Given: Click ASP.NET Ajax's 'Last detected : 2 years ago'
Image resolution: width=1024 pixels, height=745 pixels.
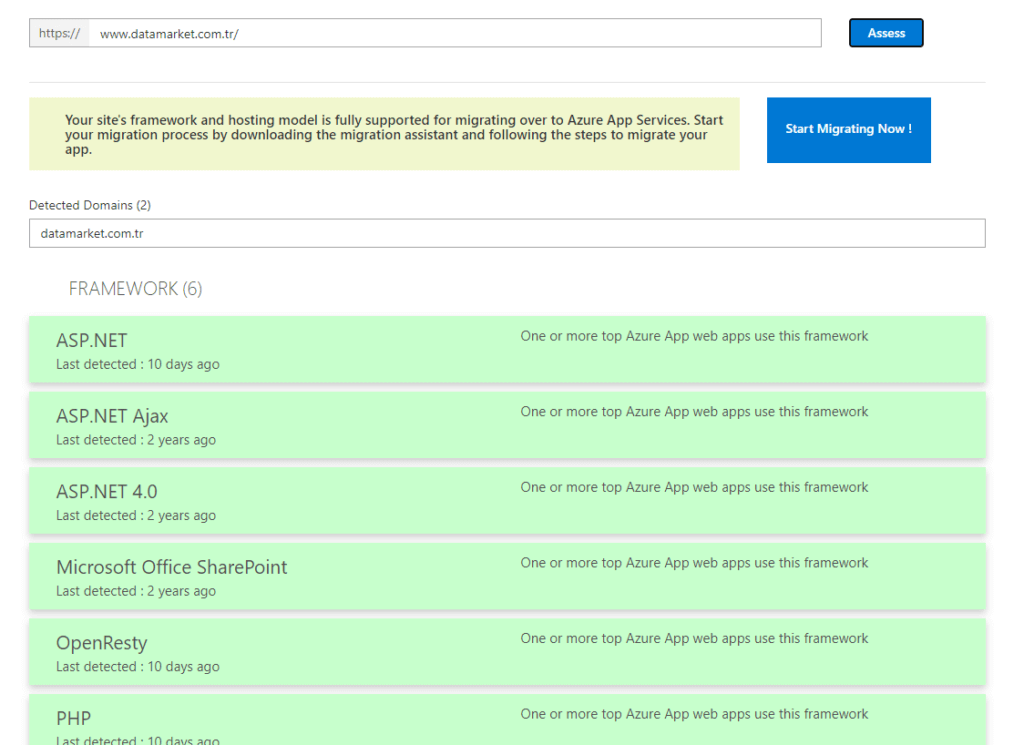Looking at the screenshot, I should [136, 440].
